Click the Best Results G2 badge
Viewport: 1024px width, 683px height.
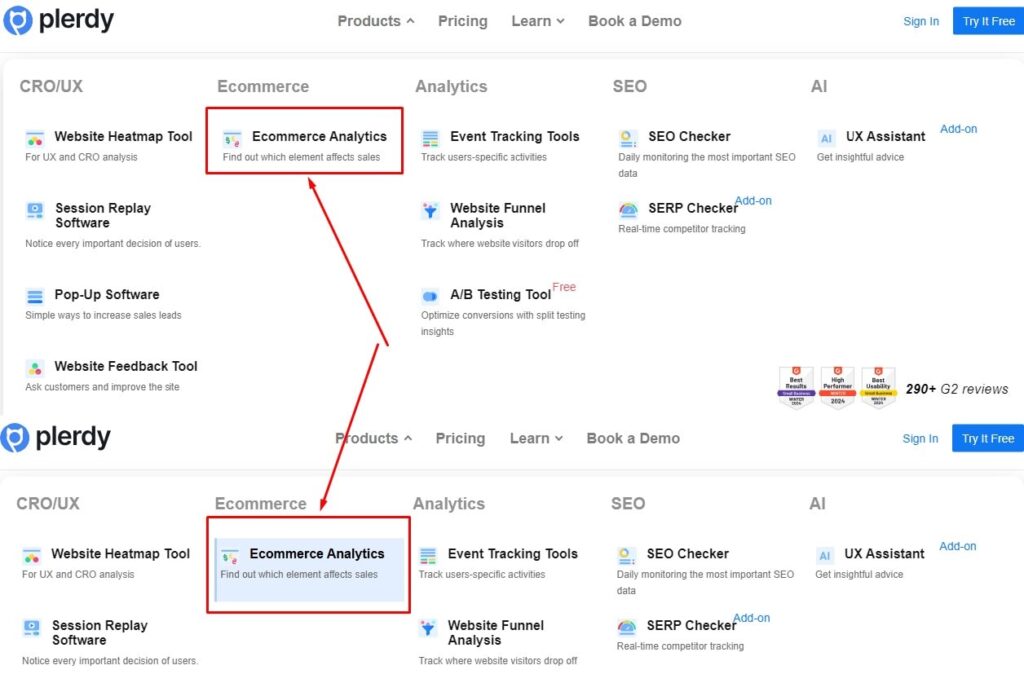796,384
